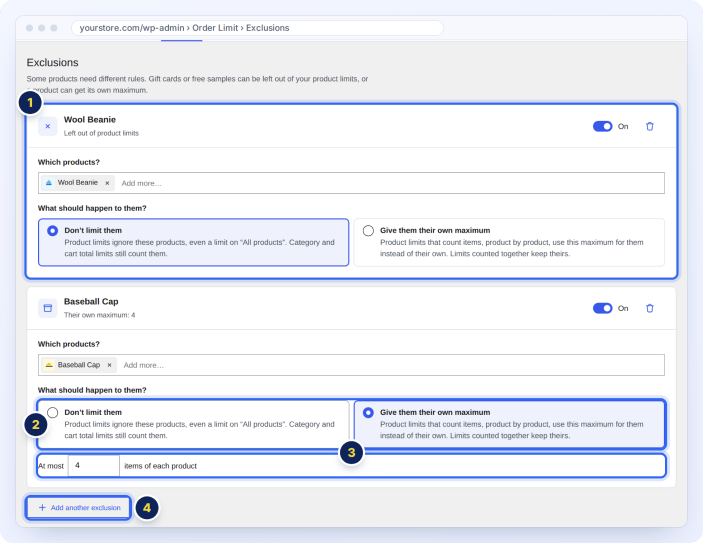Click the Baseball Cap tag thumbnail icon
The width and height of the screenshot is (703, 543).
tap(49, 365)
